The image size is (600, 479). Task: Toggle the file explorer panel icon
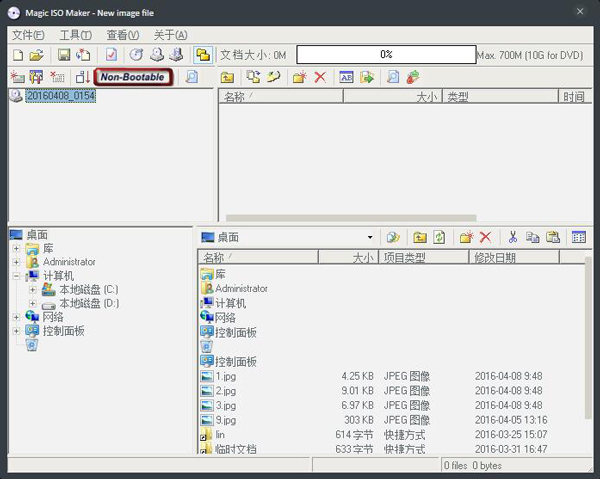pos(203,55)
